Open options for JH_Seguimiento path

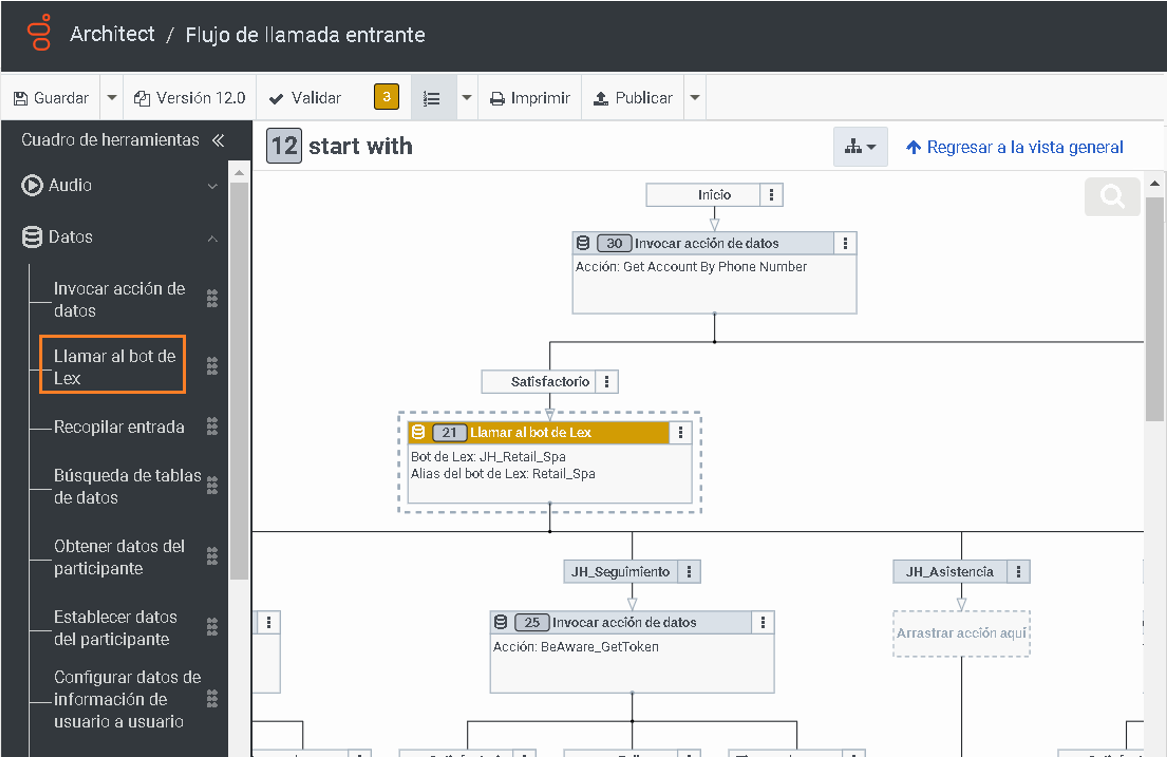pyautogui.click(x=689, y=572)
